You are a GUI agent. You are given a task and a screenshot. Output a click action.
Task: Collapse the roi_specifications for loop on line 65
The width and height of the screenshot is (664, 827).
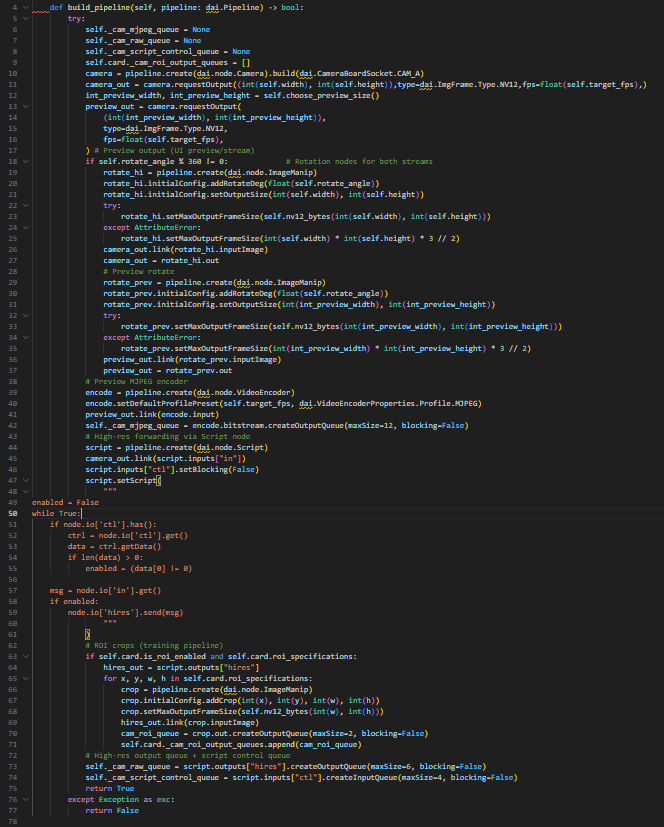pyautogui.click(x=25, y=678)
